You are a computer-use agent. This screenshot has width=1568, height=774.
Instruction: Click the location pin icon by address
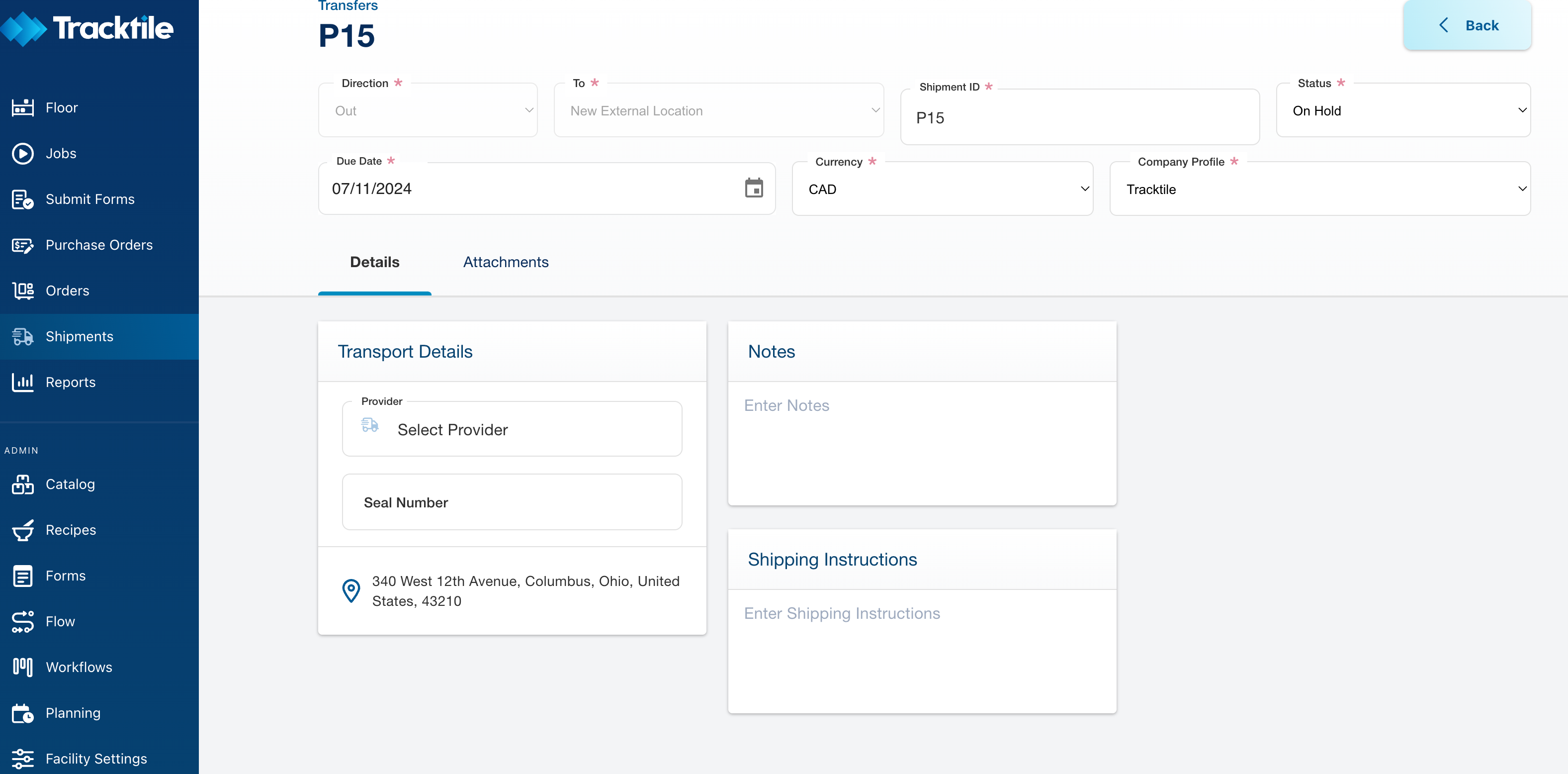pyautogui.click(x=351, y=591)
